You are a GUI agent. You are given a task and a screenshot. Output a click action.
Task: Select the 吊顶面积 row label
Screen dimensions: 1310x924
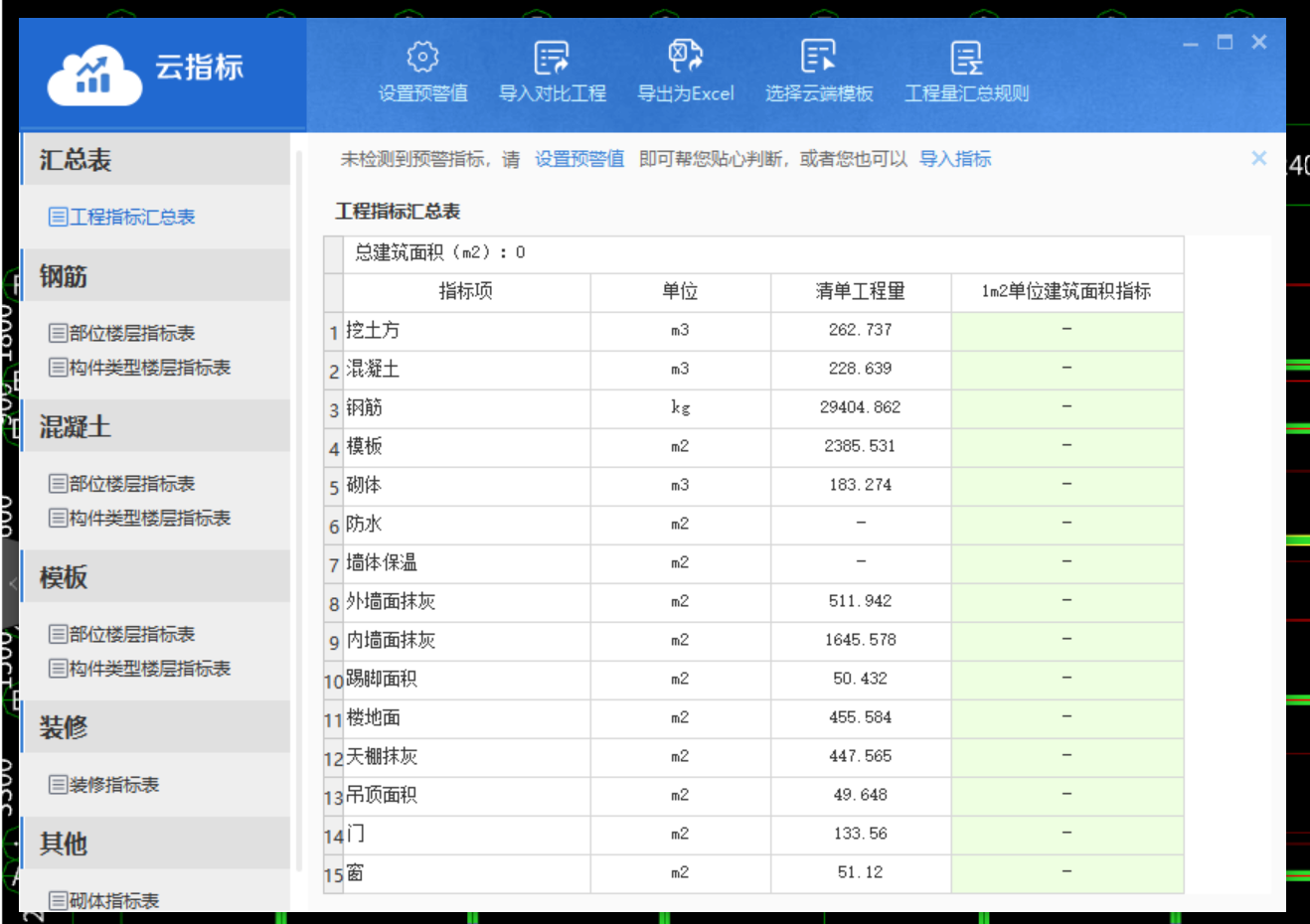(382, 795)
